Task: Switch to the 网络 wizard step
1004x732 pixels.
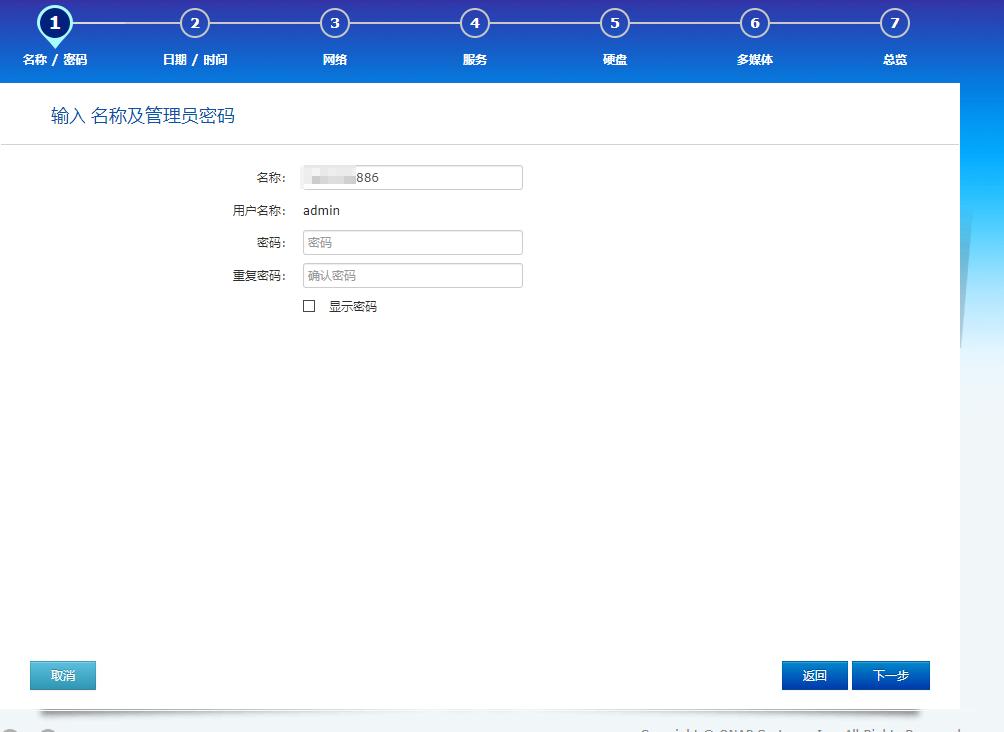Action: tap(335, 60)
